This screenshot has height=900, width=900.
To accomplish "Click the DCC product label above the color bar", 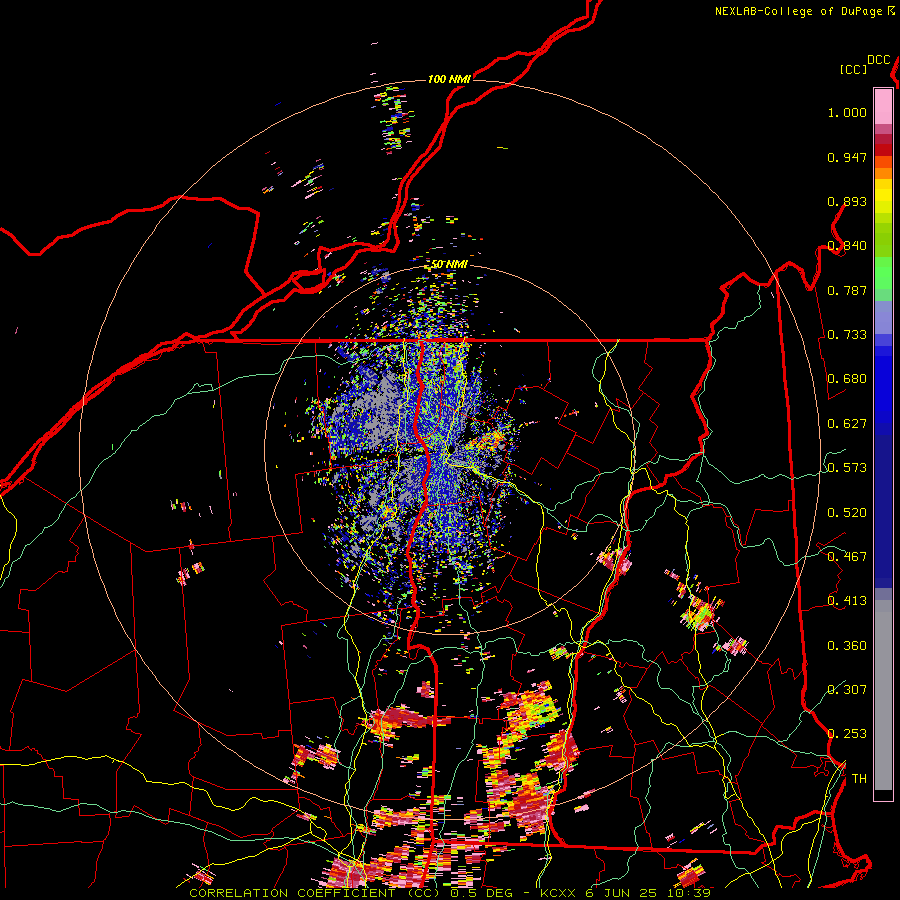I will [x=879, y=60].
